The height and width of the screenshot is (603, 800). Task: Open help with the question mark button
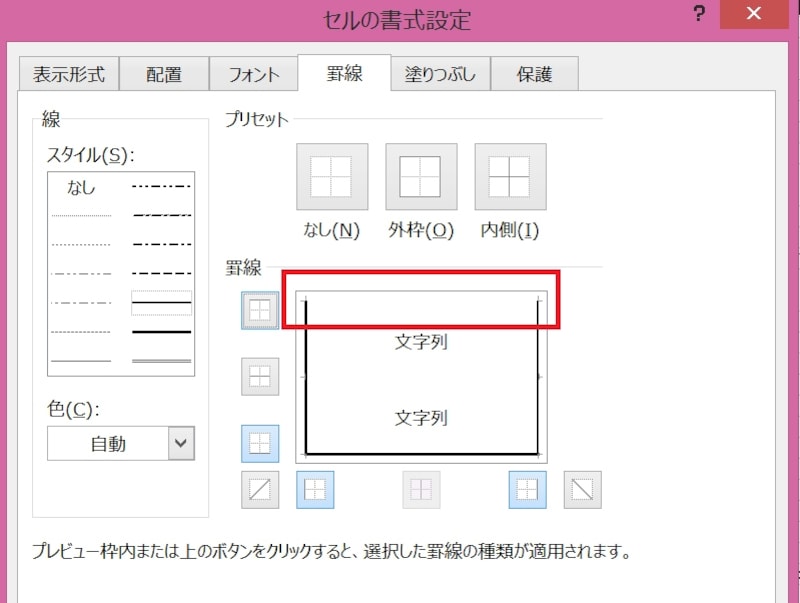point(699,16)
